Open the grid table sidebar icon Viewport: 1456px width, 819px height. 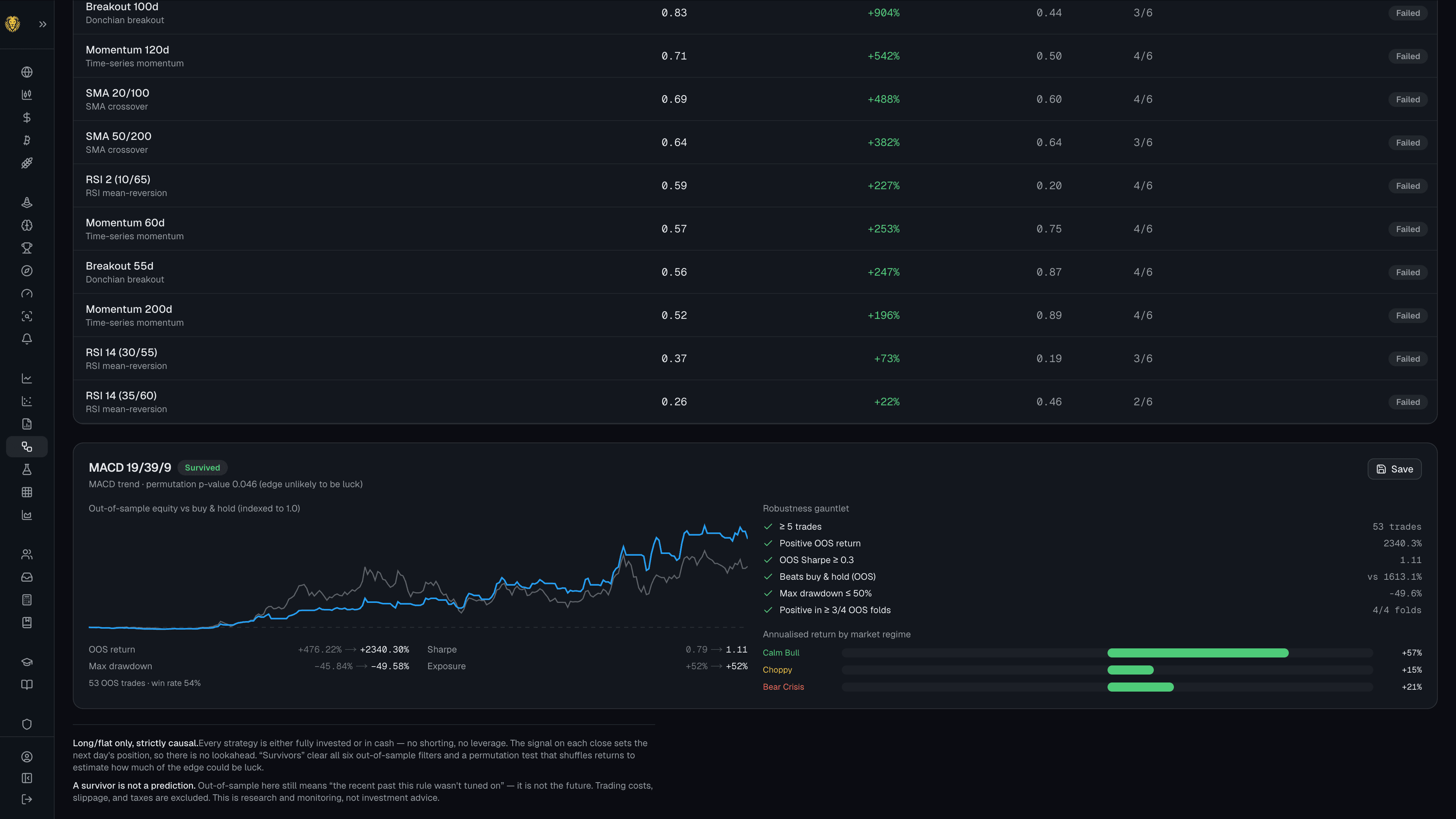[x=27, y=492]
